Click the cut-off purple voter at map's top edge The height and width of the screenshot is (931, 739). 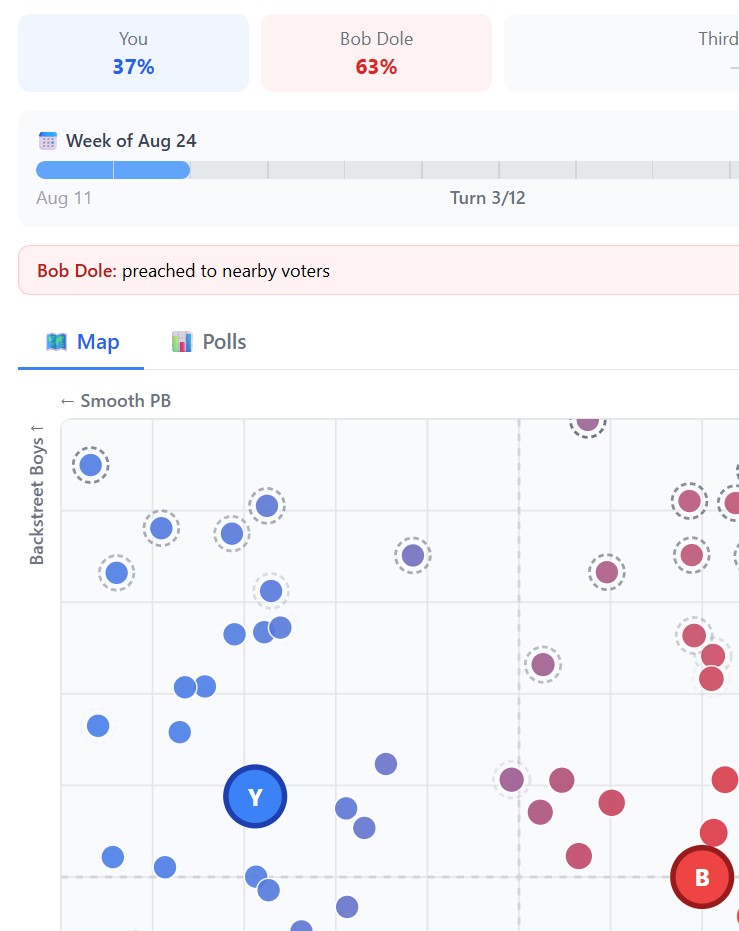click(x=588, y=421)
